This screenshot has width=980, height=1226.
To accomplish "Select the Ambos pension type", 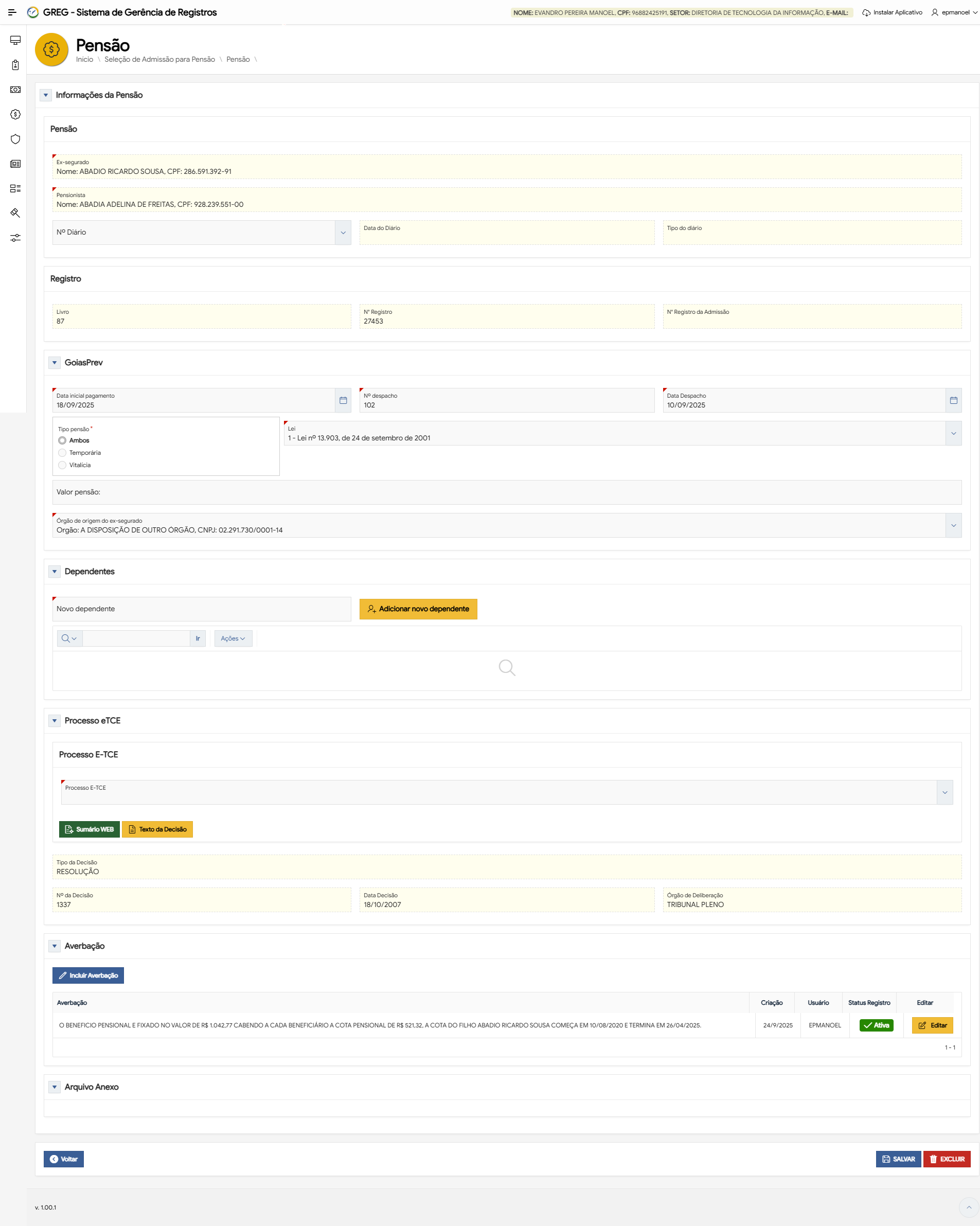I will [63, 441].
